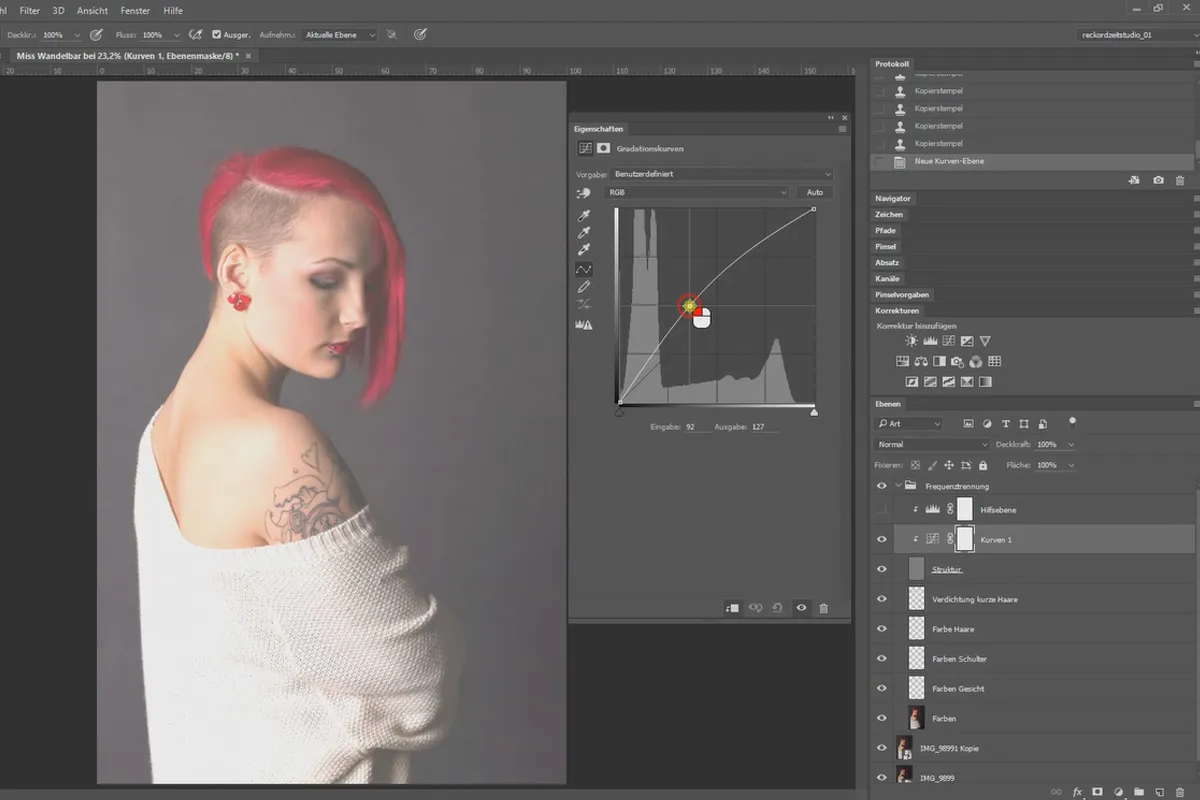Screen dimensions: 1200x800
Task: Click the view previous state icon
Action: (x=756, y=608)
